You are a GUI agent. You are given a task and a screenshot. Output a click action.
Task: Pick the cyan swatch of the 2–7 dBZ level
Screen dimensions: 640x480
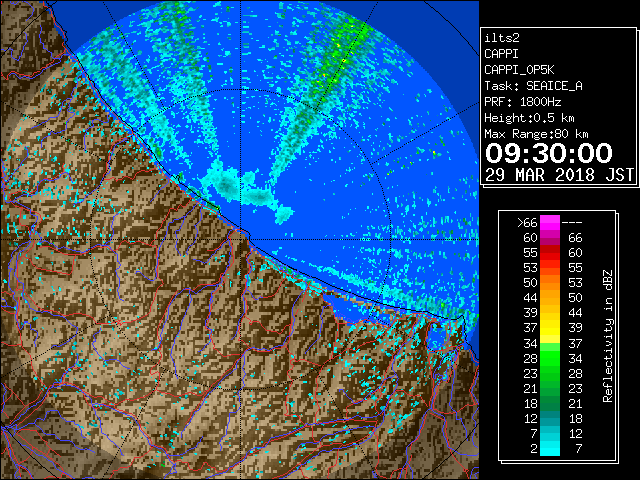pyautogui.click(x=550, y=448)
